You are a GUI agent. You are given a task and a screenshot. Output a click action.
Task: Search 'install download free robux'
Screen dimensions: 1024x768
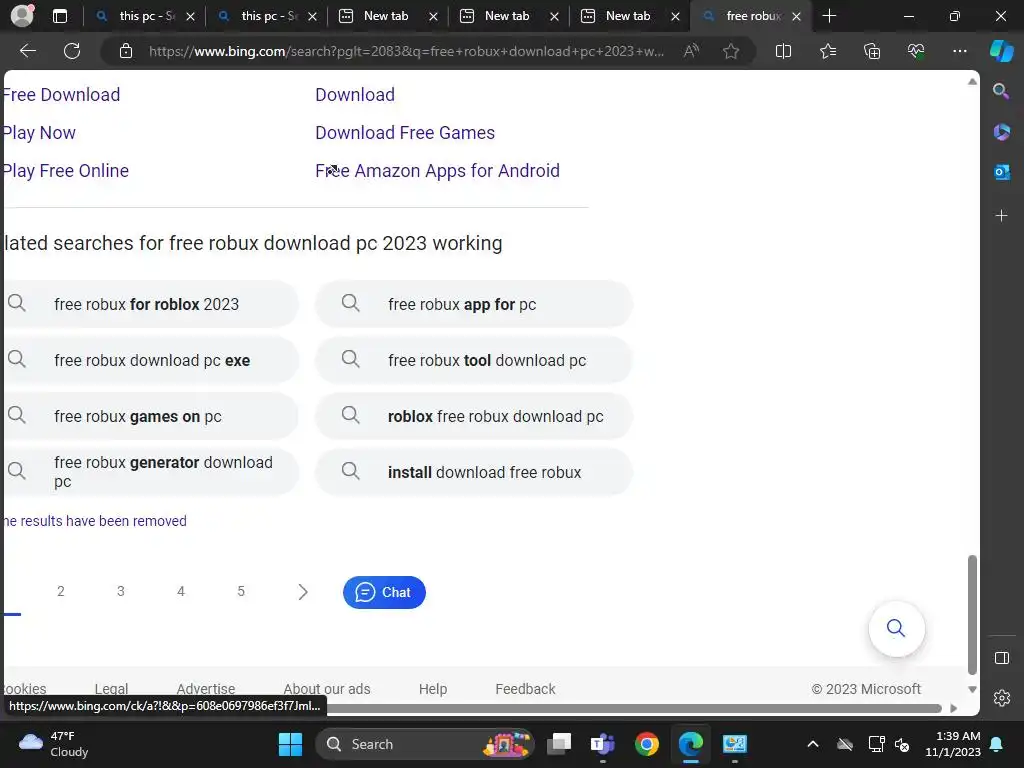473,472
